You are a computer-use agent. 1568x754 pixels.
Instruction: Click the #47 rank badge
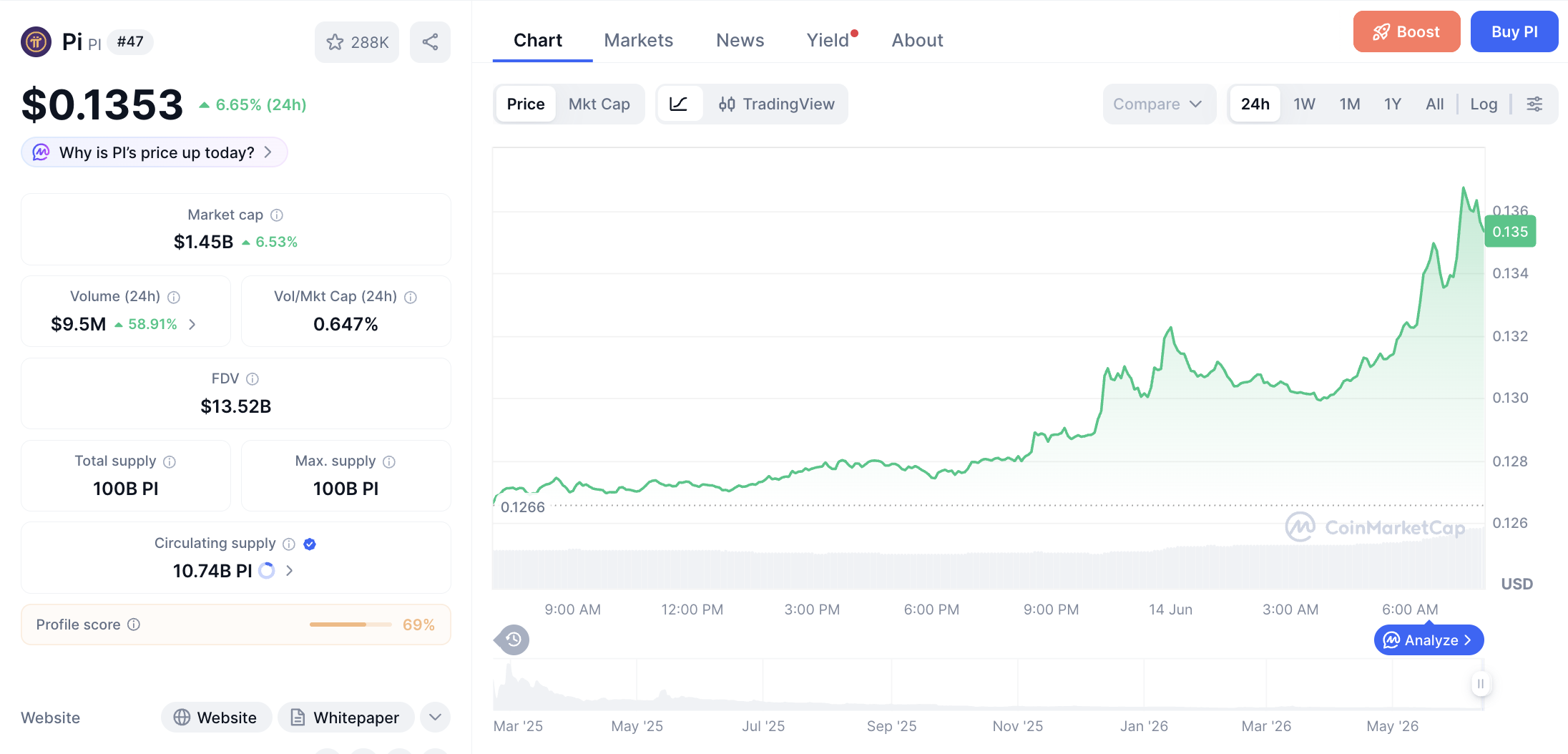point(130,41)
